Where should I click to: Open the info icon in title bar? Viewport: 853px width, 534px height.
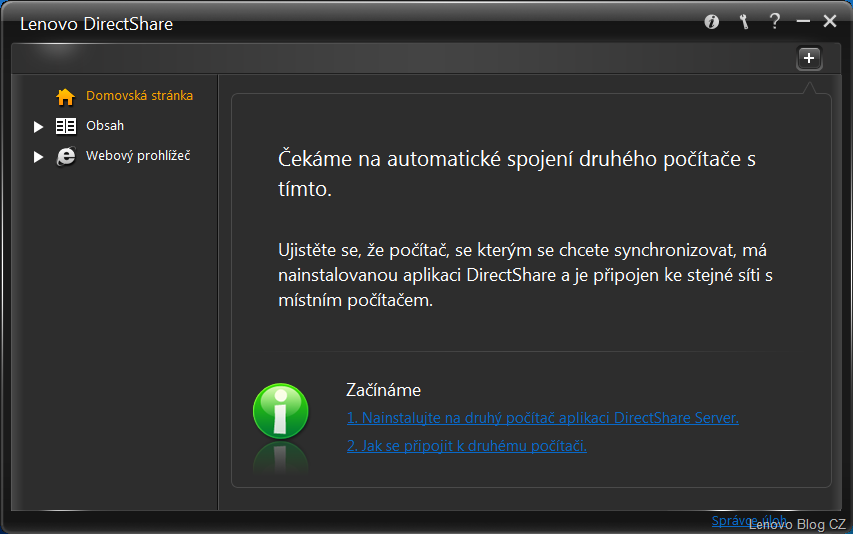coord(712,22)
